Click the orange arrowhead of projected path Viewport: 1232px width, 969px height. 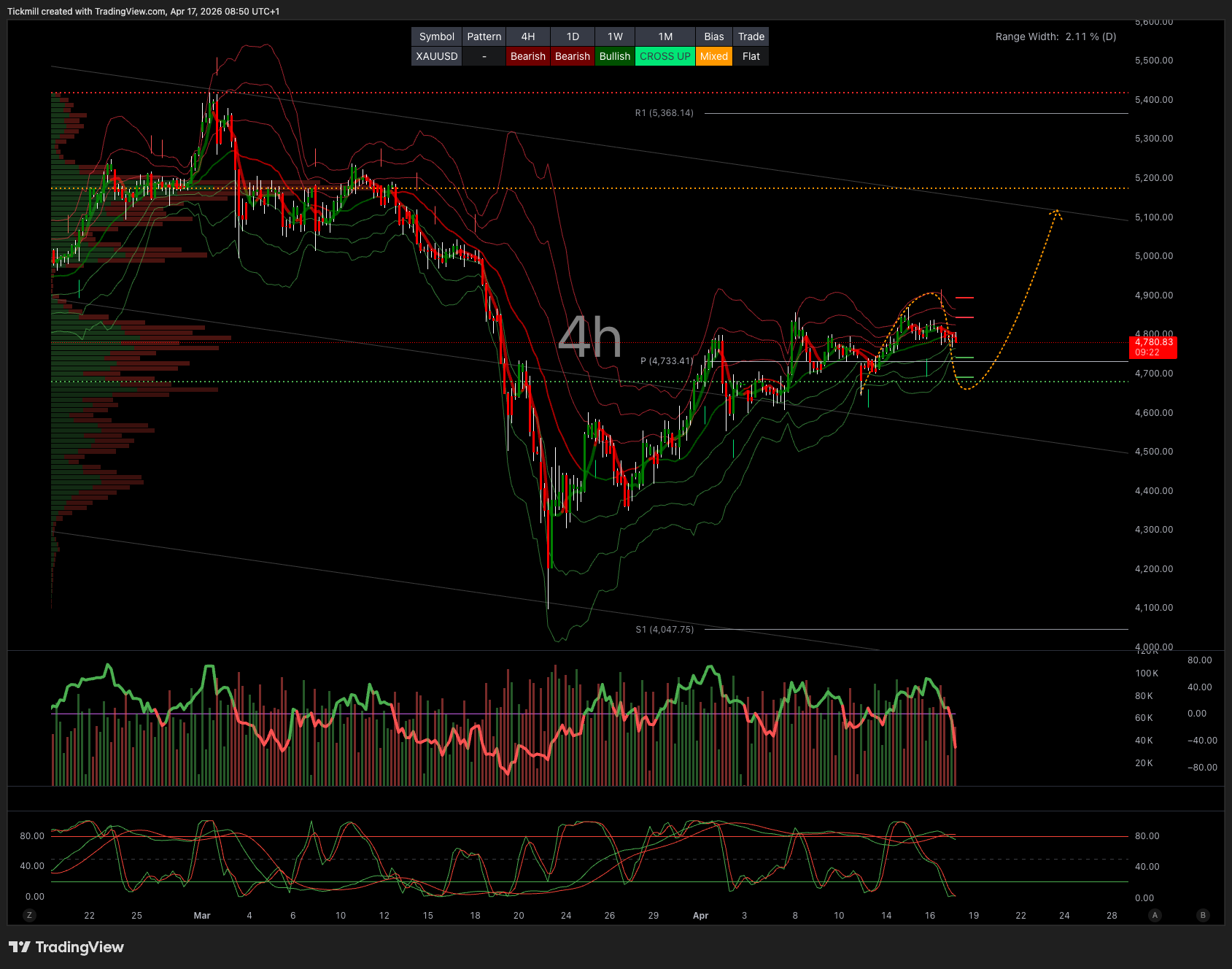1055,212
